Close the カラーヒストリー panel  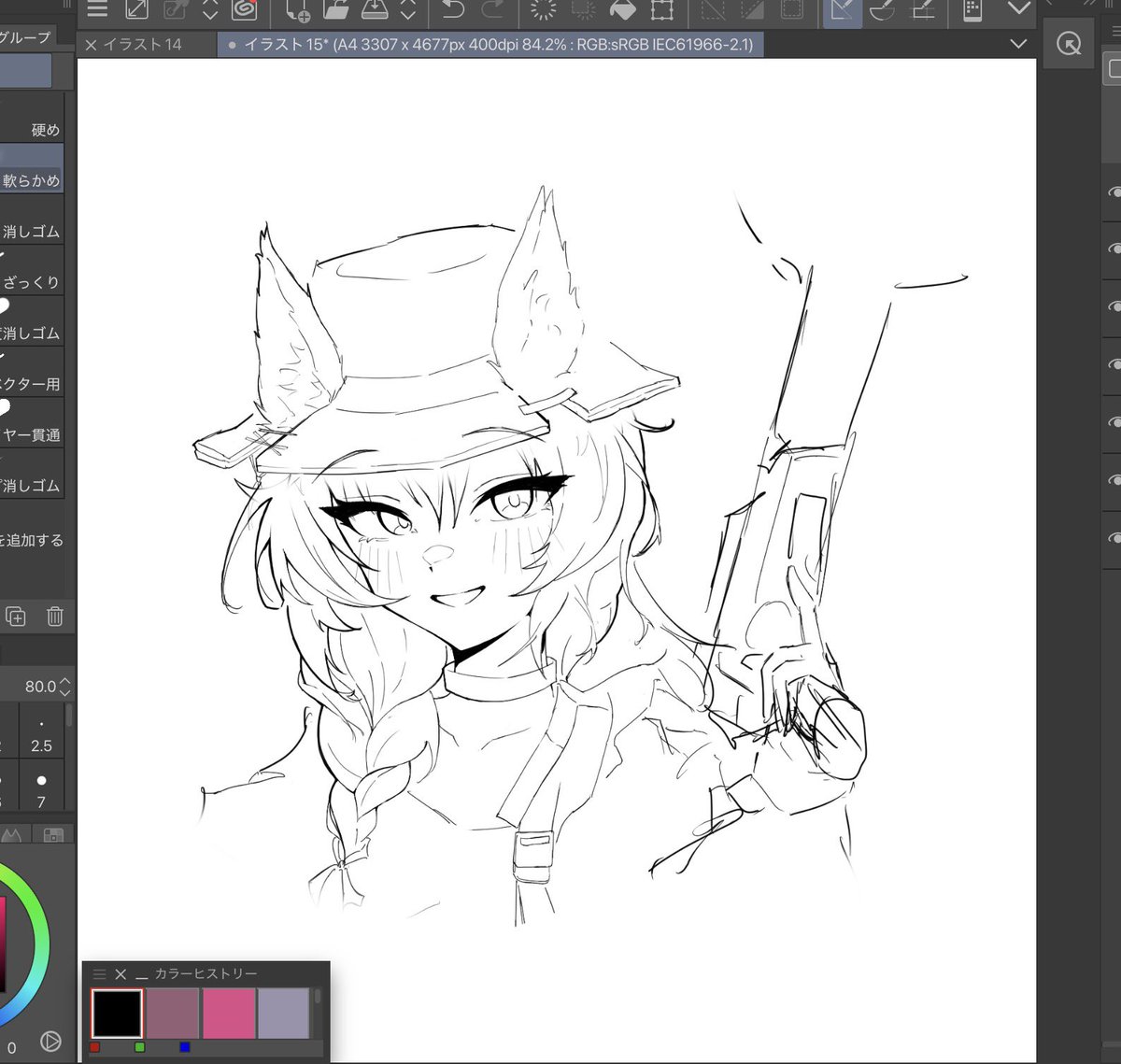tap(121, 973)
